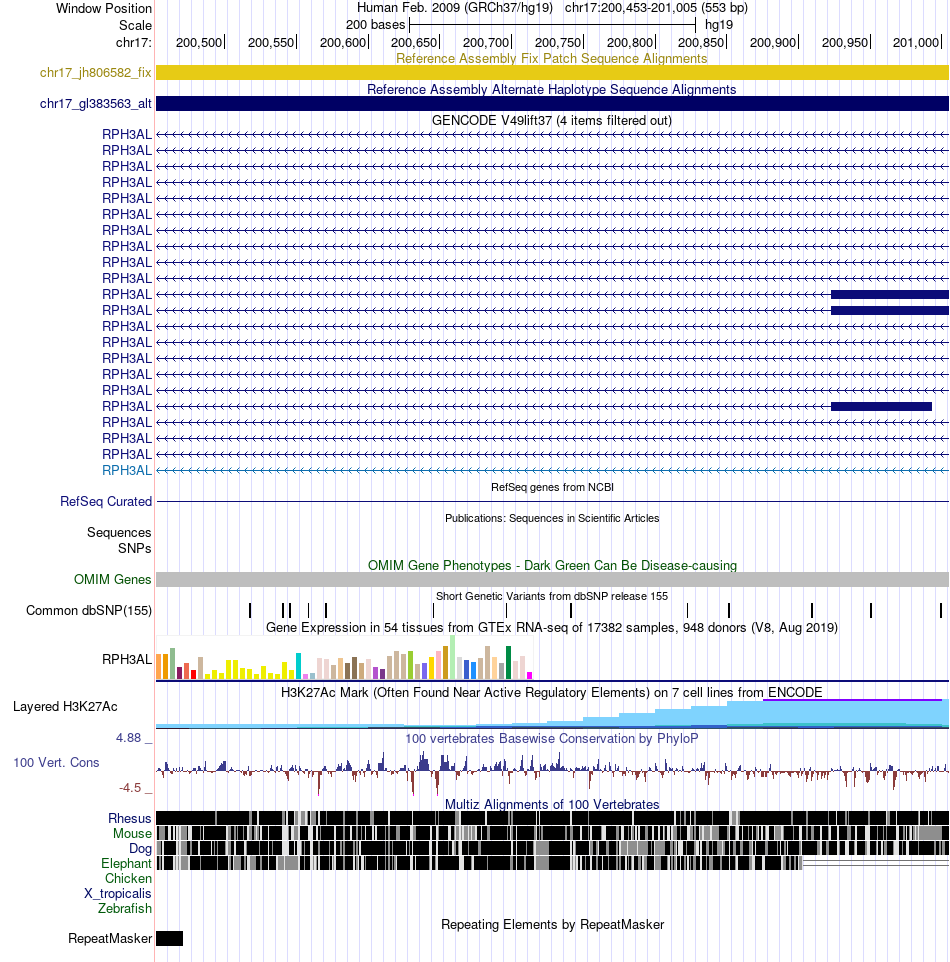
Task: Click the Elephant alignment row label
Action: (x=126, y=863)
